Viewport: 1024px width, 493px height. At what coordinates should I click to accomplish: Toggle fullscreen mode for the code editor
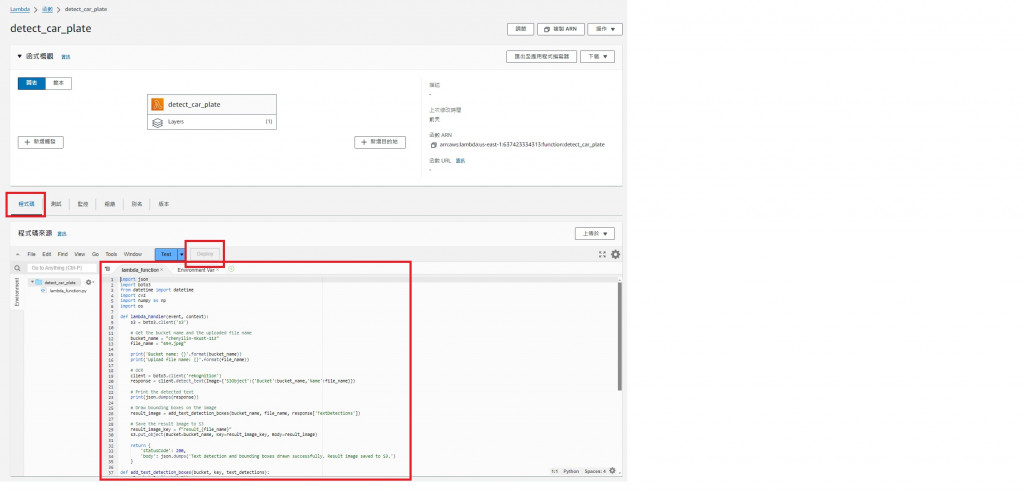tap(602, 254)
